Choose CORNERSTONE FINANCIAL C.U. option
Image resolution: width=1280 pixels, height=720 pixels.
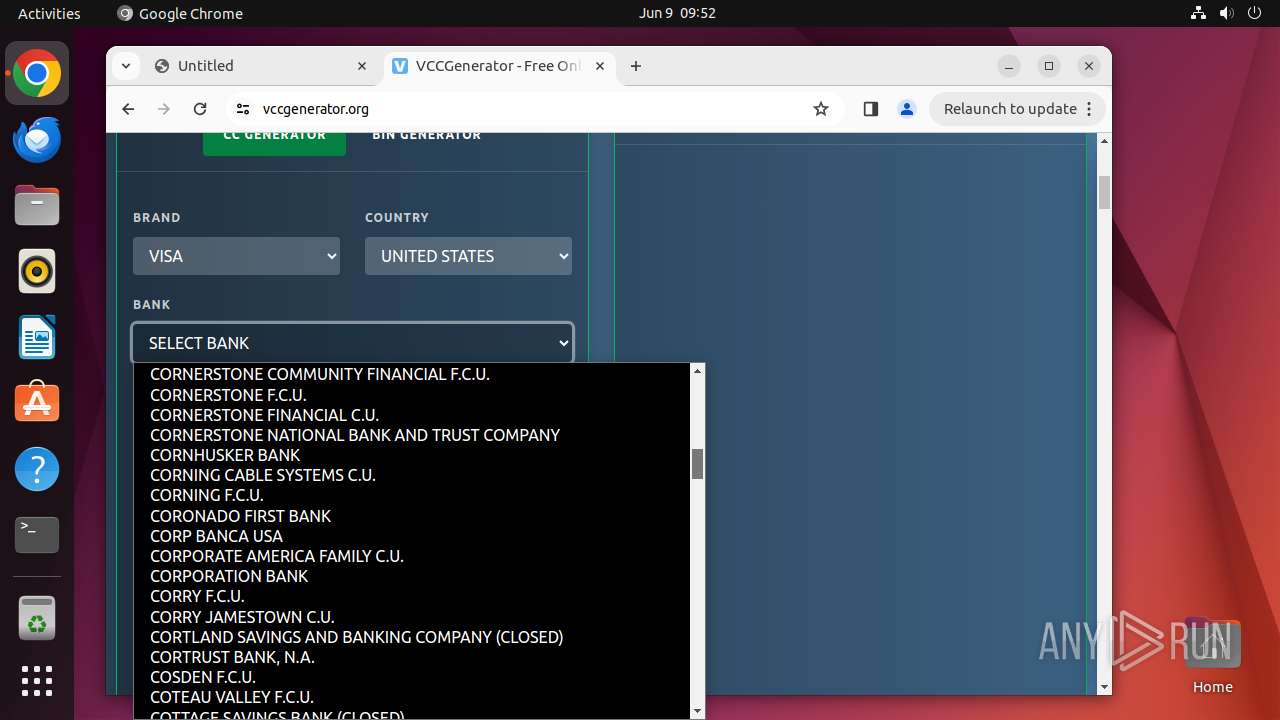[412, 415]
